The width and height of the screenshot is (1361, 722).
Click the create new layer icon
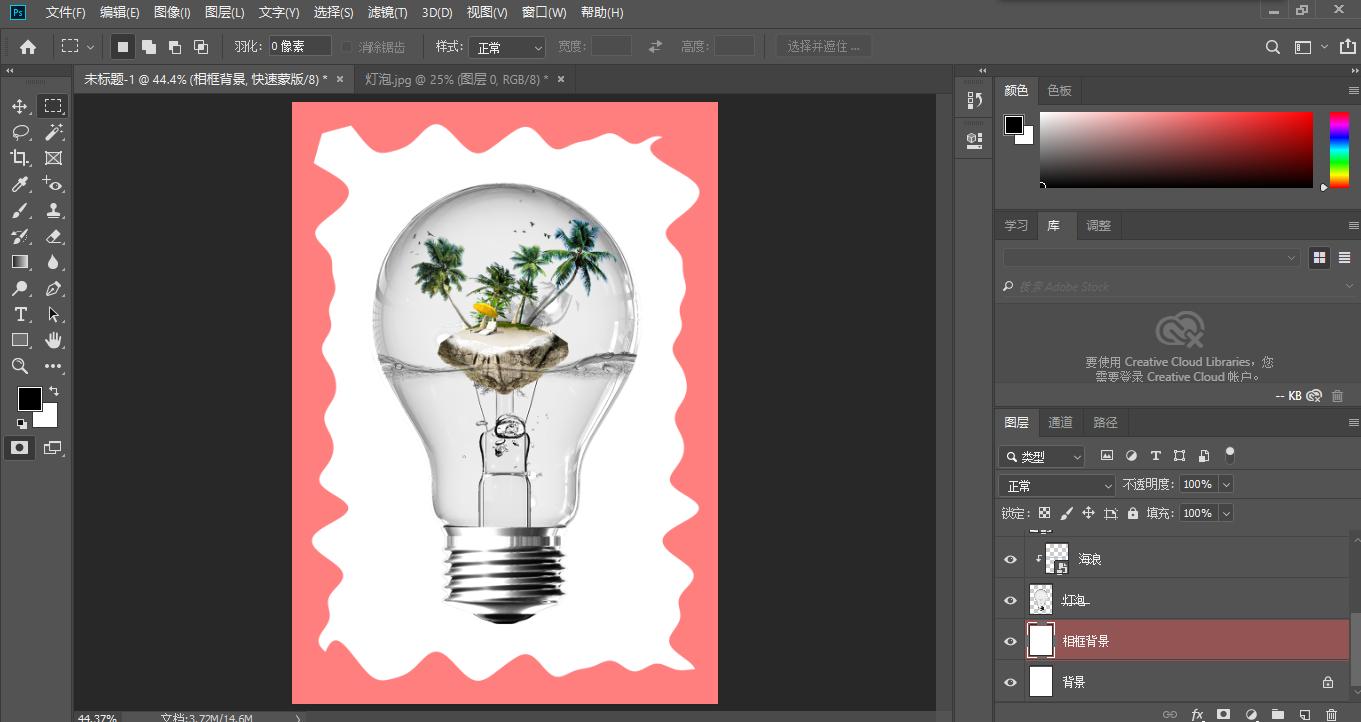coord(1304,714)
